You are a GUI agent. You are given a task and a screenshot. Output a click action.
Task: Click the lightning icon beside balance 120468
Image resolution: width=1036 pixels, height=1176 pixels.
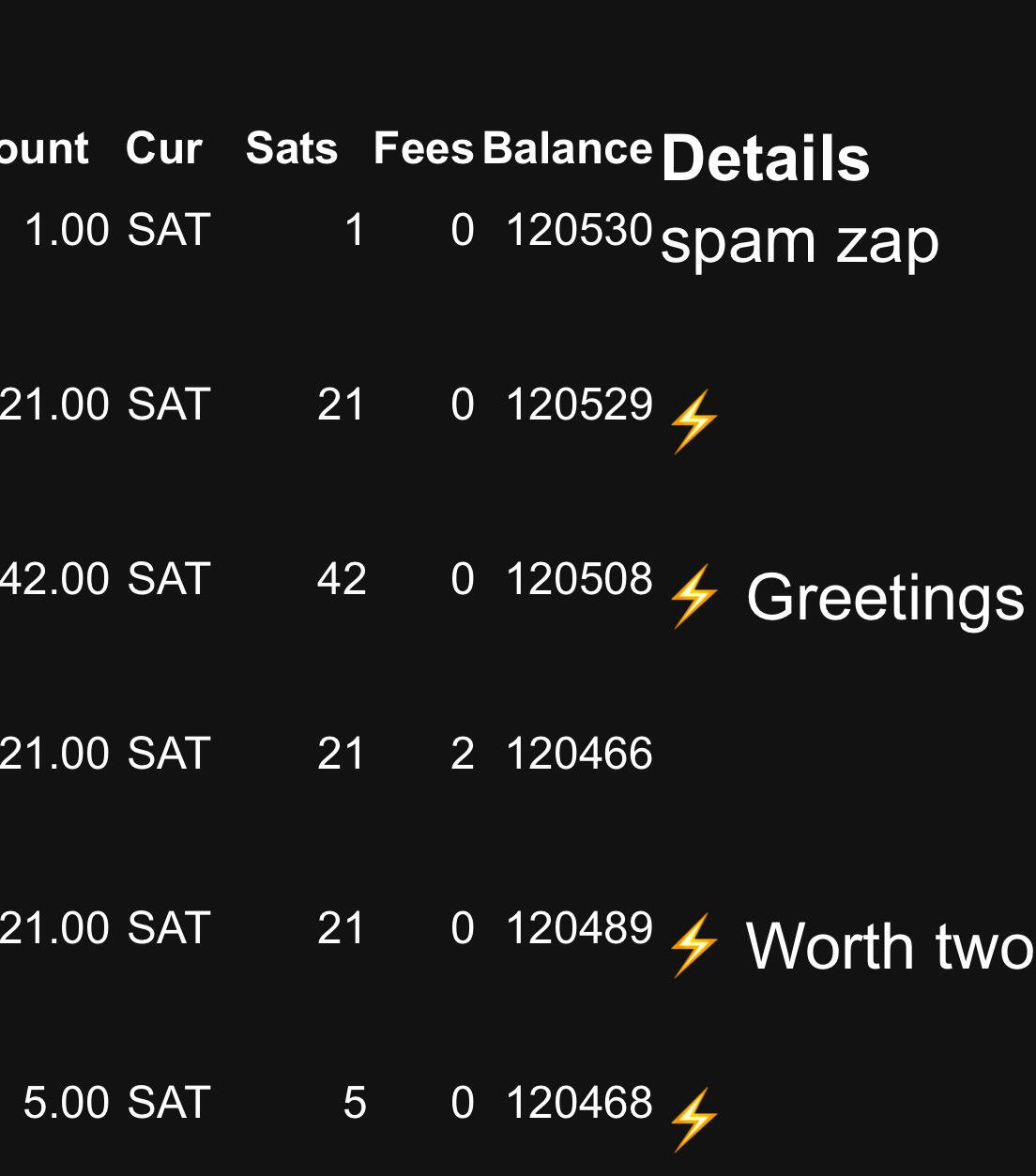tap(693, 1120)
